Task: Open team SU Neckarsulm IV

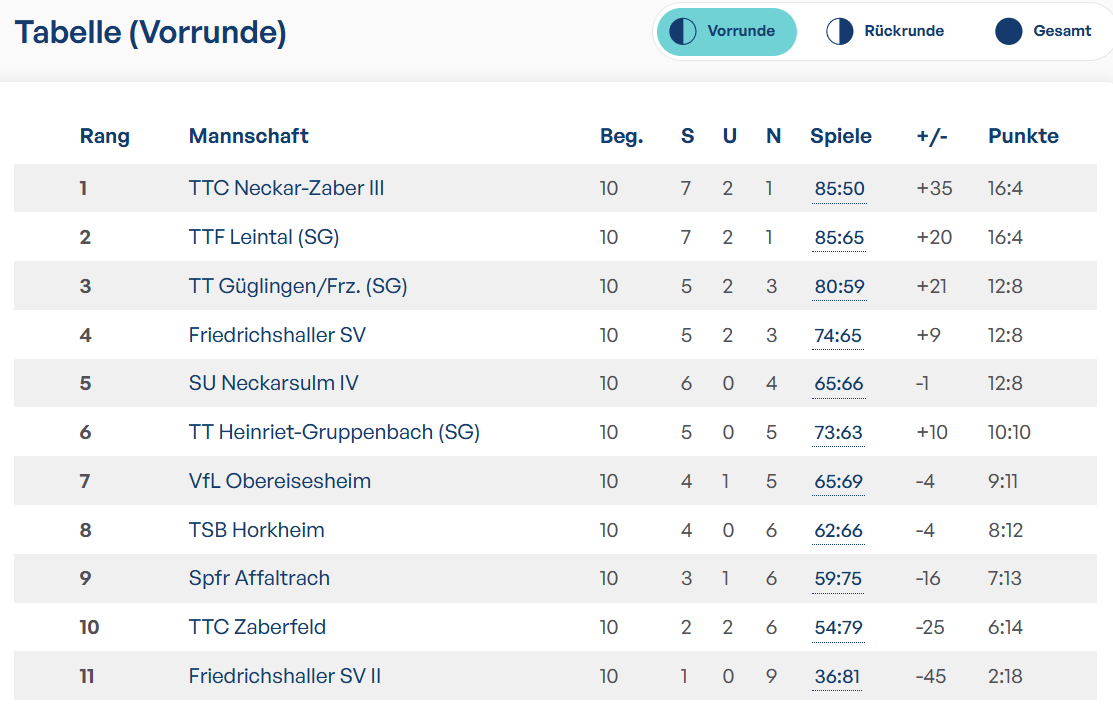Action: pos(273,383)
